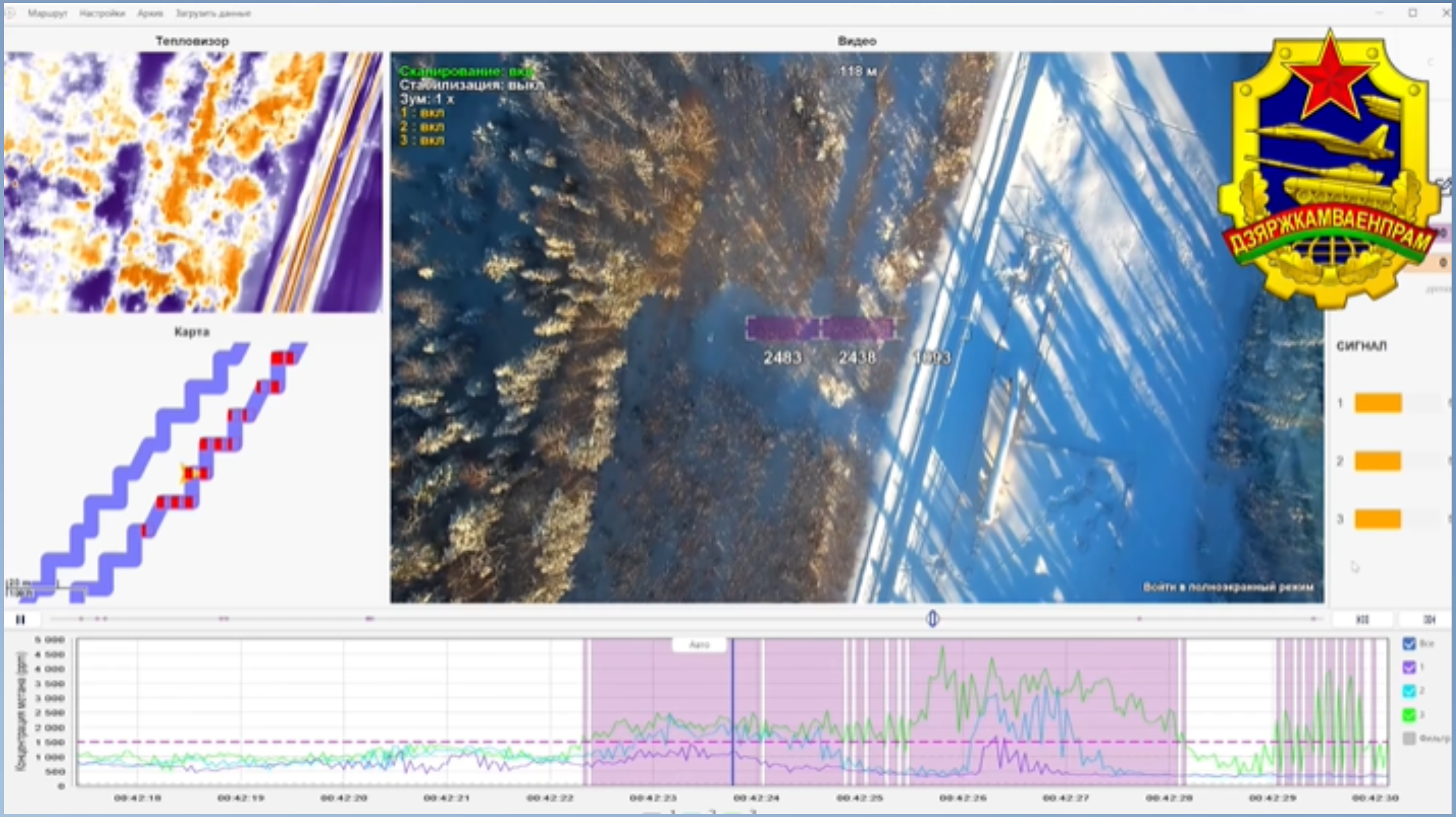Viewport: 1456px width, 817px height.
Task: Open the Архив menu
Action: [150, 13]
